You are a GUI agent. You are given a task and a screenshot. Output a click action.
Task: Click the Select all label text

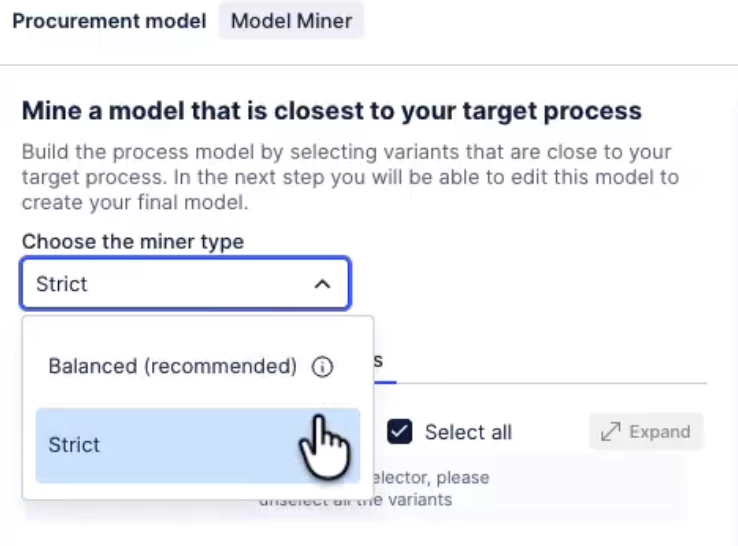click(x=468, y=432)
